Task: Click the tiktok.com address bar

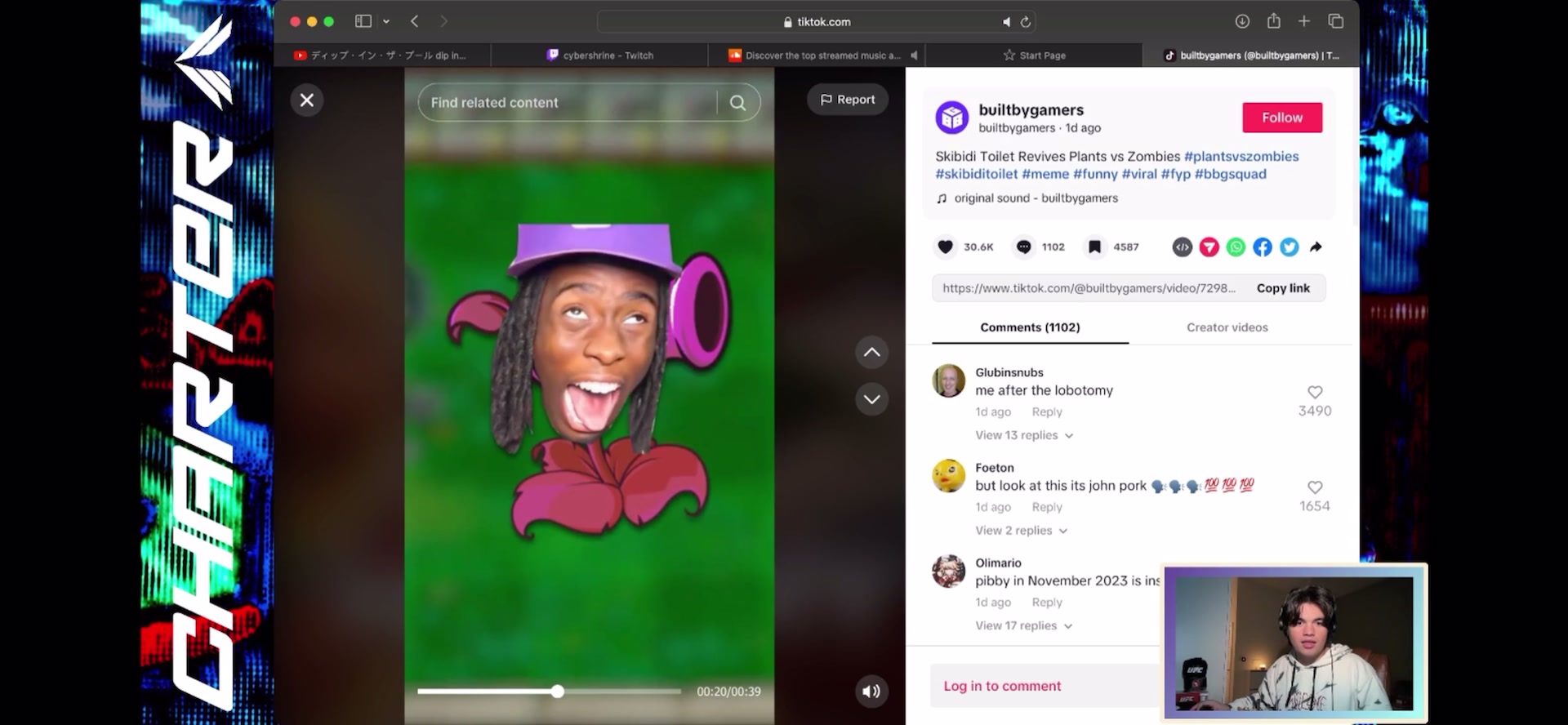Action: pyautogui.click(x=817, y=22)
